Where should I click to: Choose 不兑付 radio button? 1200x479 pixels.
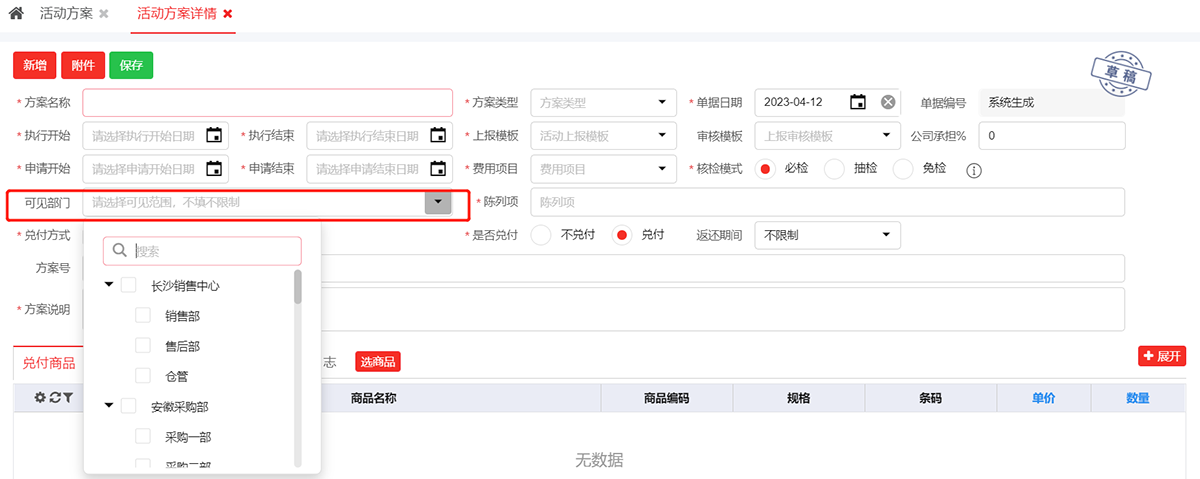point(541,235)
